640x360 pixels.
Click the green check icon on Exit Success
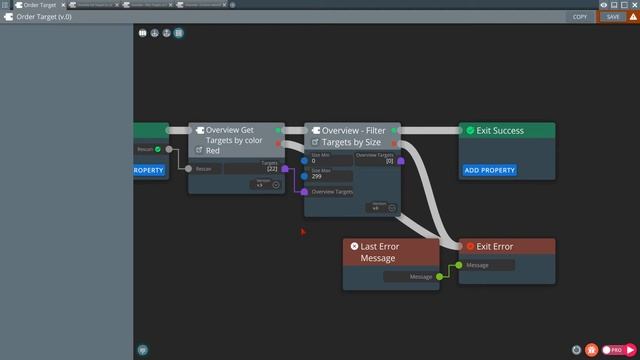click(x=470, y=130)
